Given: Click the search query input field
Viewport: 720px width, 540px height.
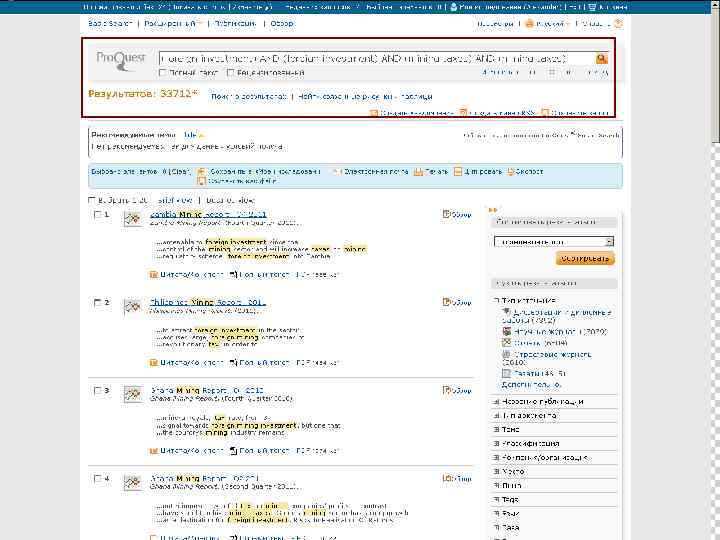Looking at the screenshot, I should tap(377, 58).
